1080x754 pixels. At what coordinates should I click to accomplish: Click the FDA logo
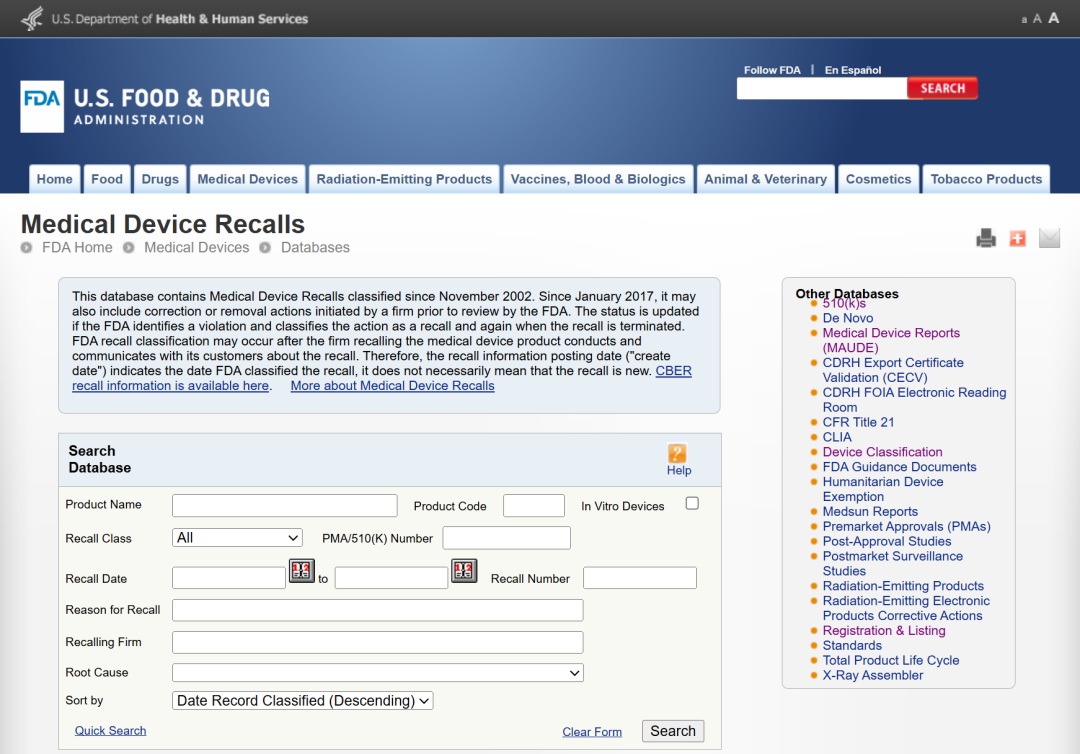42,107
